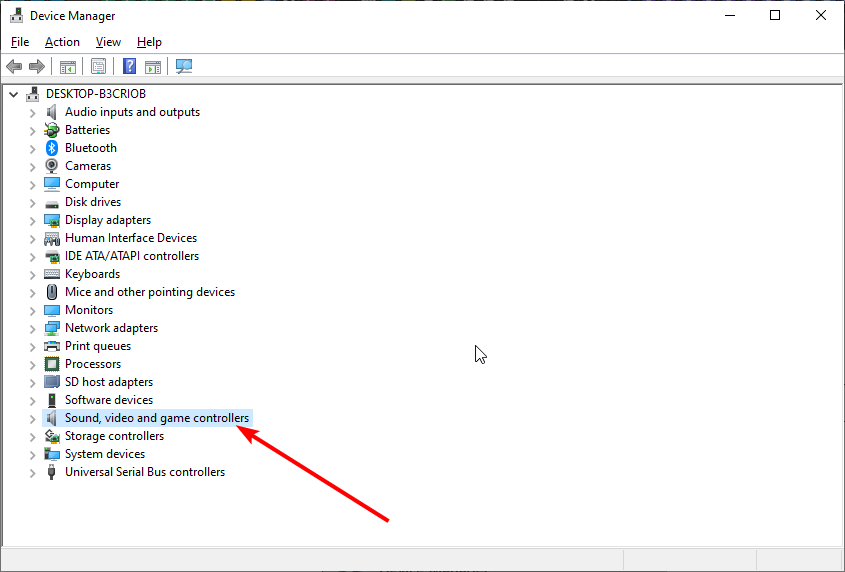Open the Help menu
Screen dimensions: 845x572
coord(149,42)
